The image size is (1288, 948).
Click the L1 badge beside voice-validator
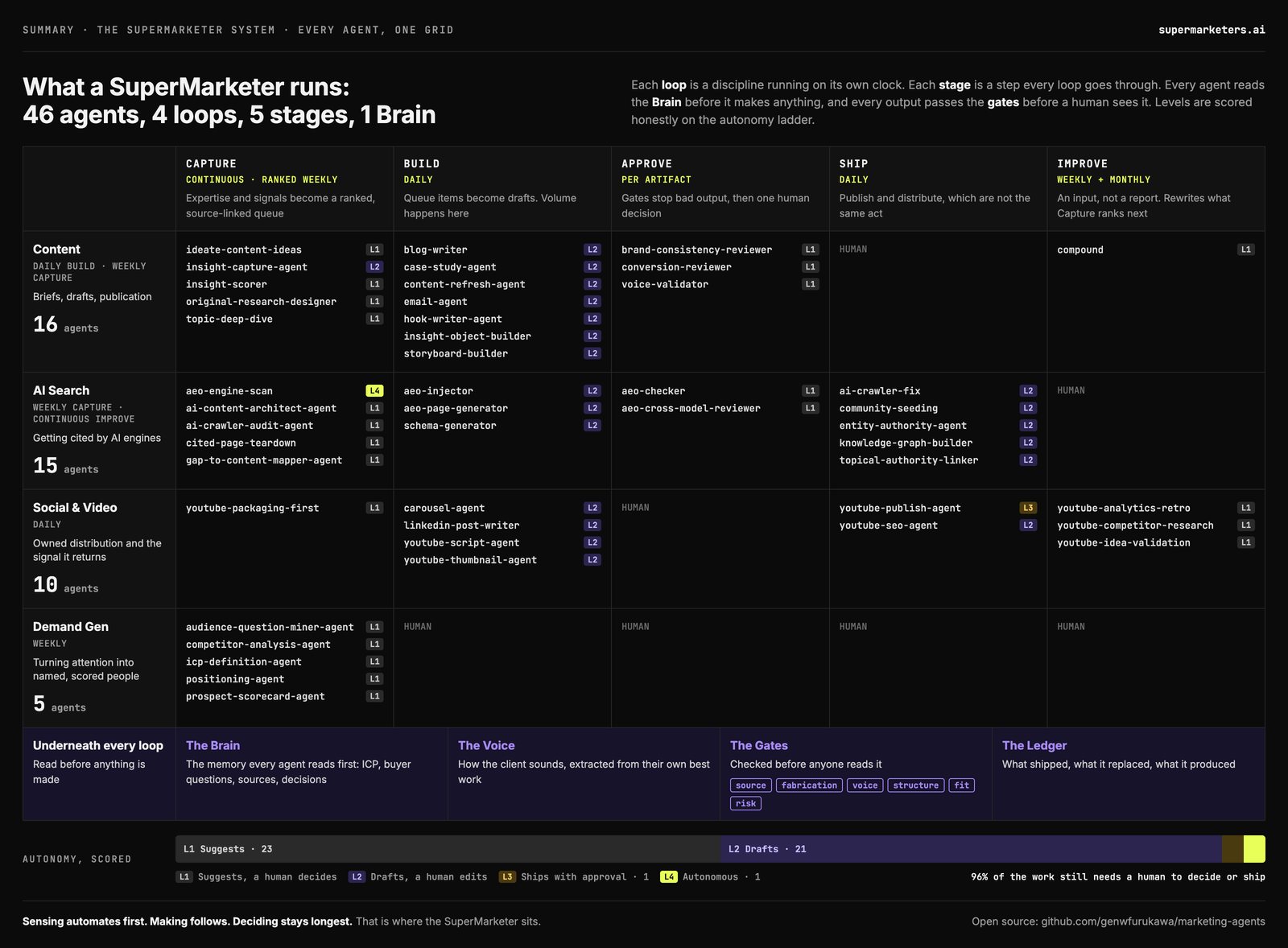[x=810, y=284]
